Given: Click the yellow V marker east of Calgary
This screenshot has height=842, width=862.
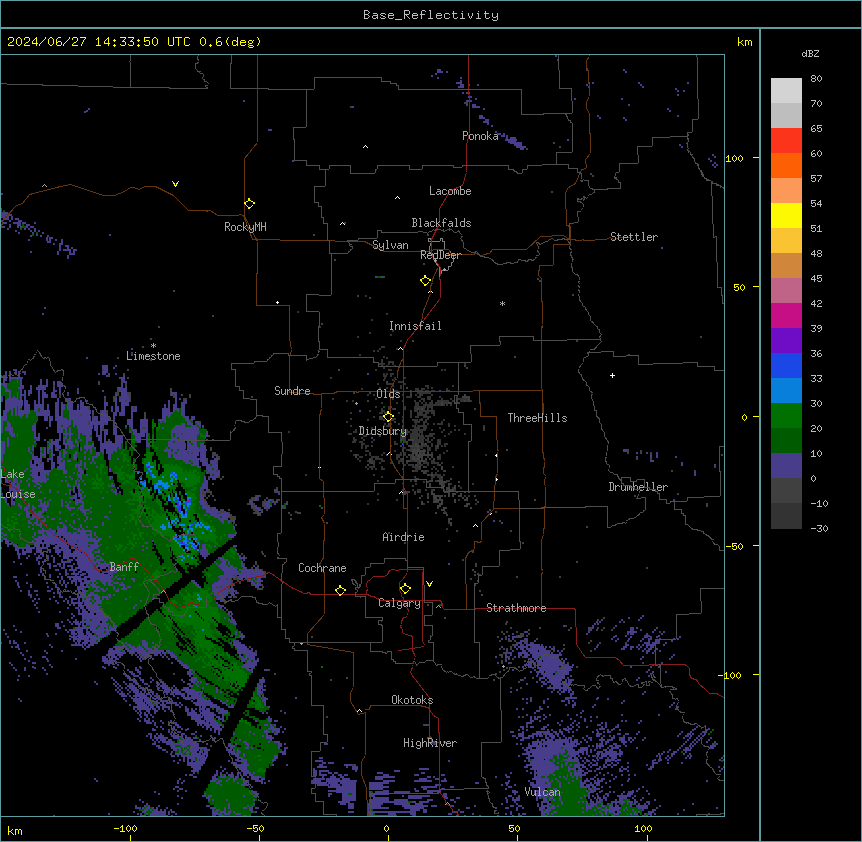Looking at the screenshot, I should 429,584.
